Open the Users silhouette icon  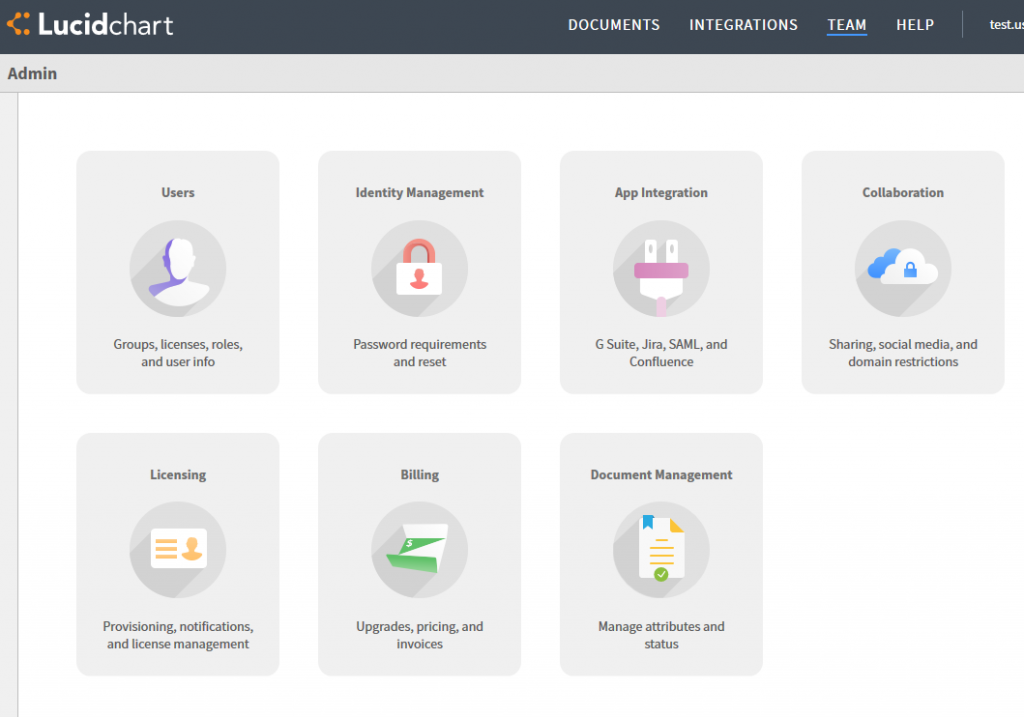[x=178, y=268]
